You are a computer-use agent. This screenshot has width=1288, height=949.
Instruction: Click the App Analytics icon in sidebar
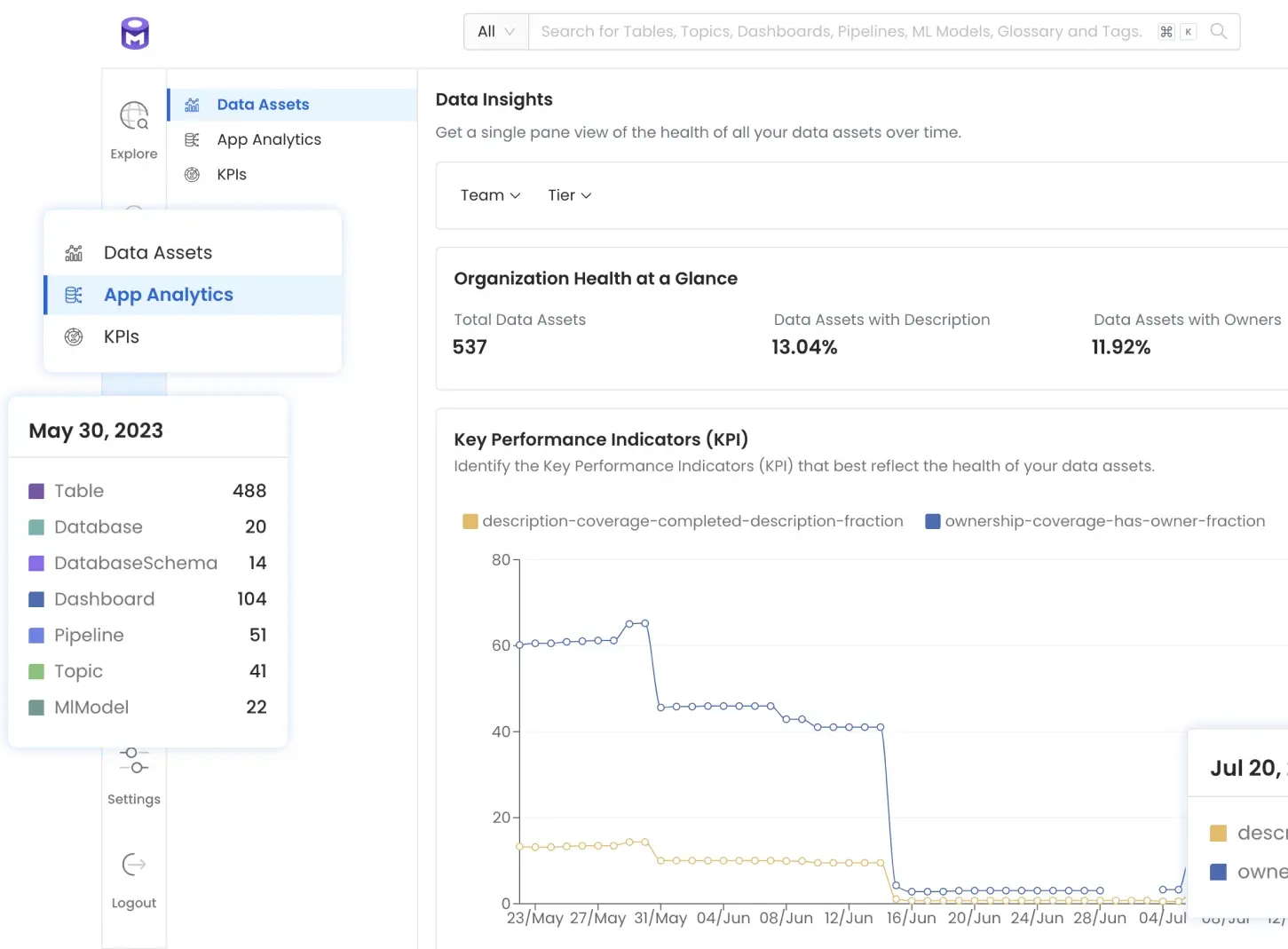click(192, 139)
